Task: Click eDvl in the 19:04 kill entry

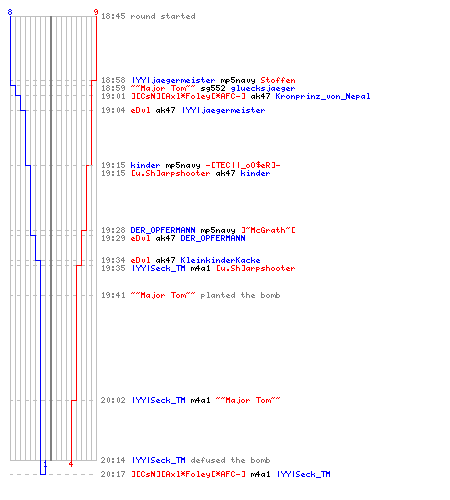Action: (140, 110)
